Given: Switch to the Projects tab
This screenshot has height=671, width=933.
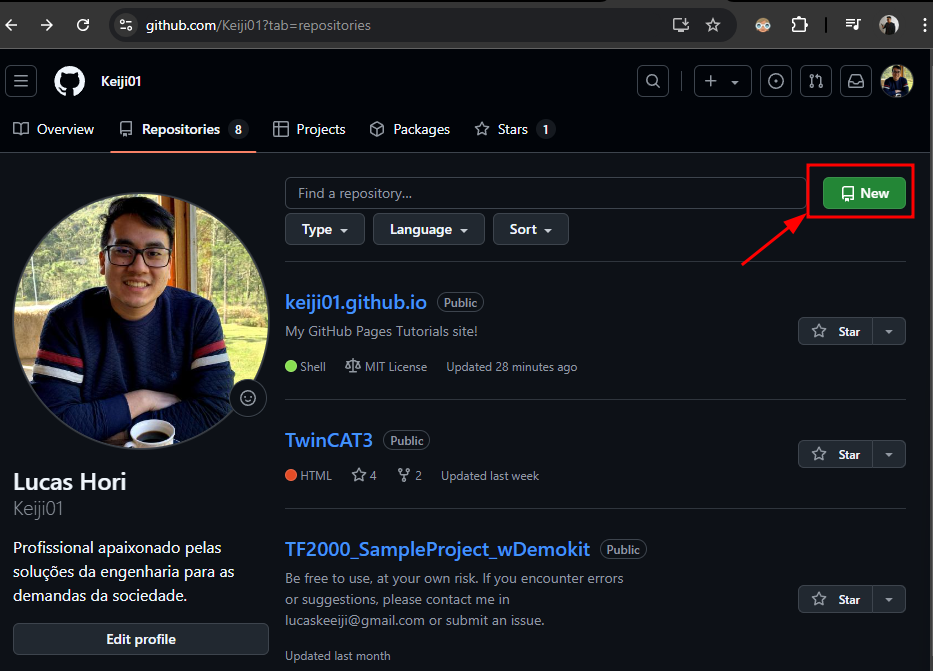Looking at the screenshot, I should [x=309, y=129].
